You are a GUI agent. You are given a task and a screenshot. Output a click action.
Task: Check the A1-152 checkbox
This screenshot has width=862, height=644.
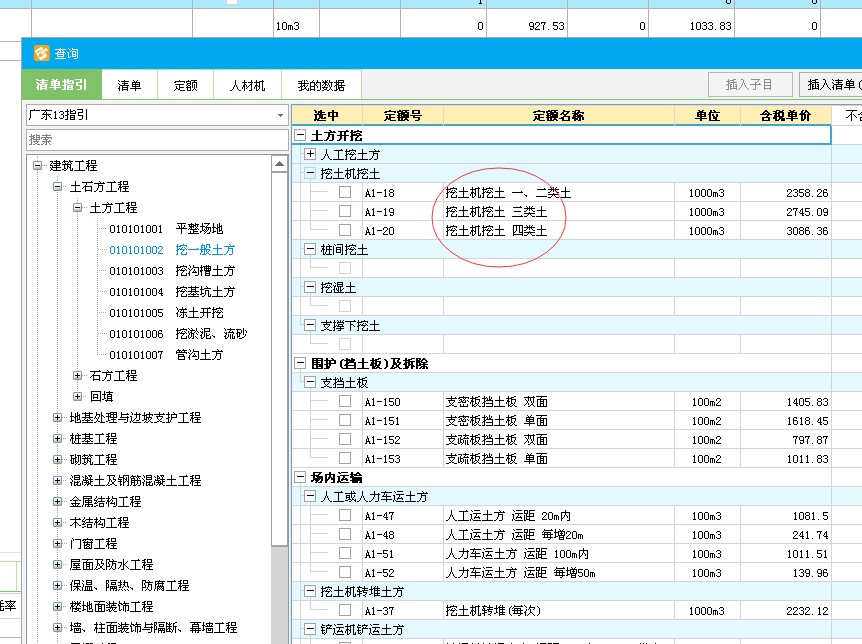[x=345, y=439]
